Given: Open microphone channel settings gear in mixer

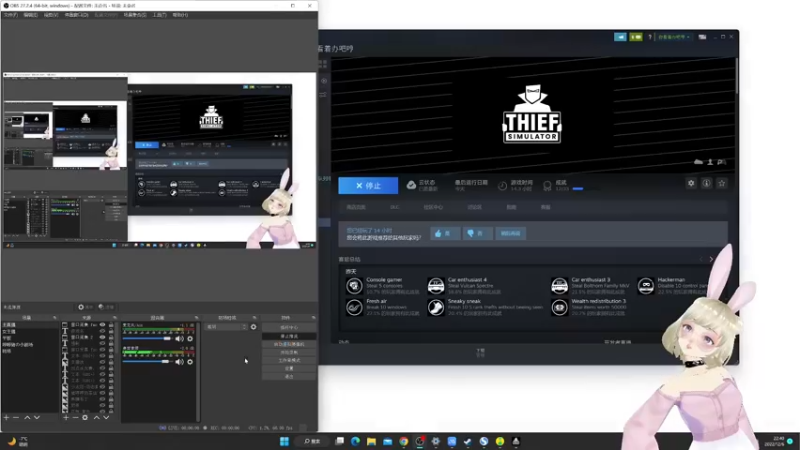Looking at the screenshot, I should (190, 339).
